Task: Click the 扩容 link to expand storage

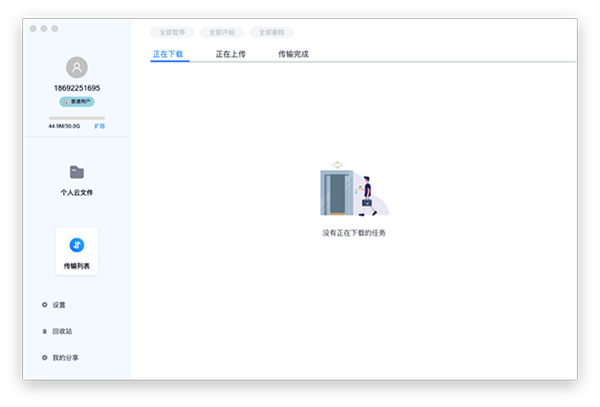Action: pyautogui.click(x=99, y=127)
